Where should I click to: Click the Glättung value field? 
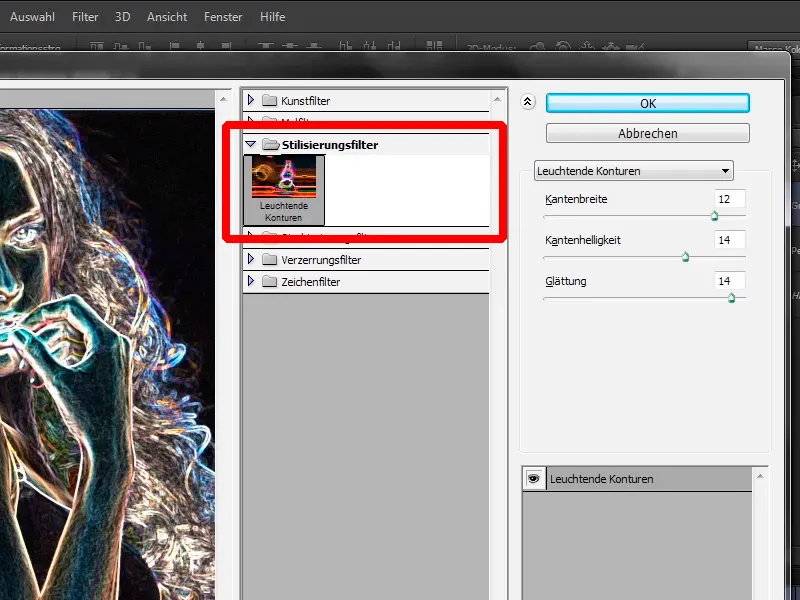pyautogui.click(x=730, y=281)
